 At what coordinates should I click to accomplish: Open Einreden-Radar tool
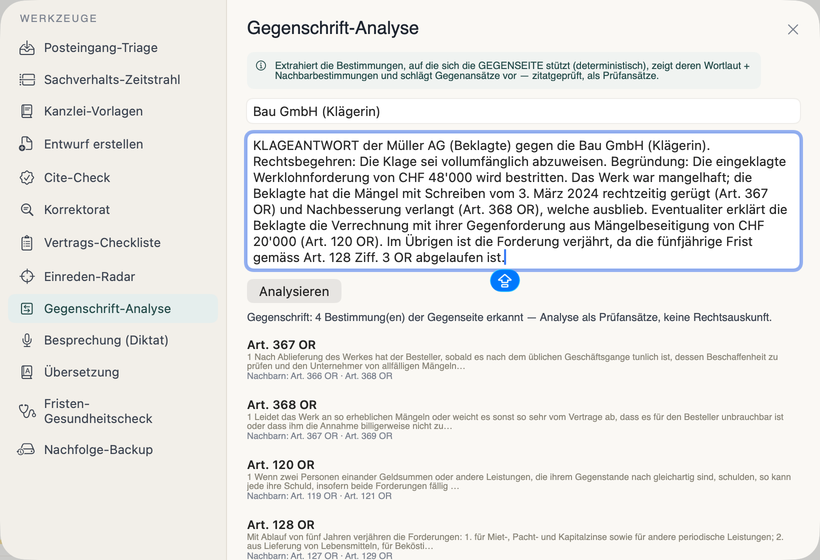(113, 277)
